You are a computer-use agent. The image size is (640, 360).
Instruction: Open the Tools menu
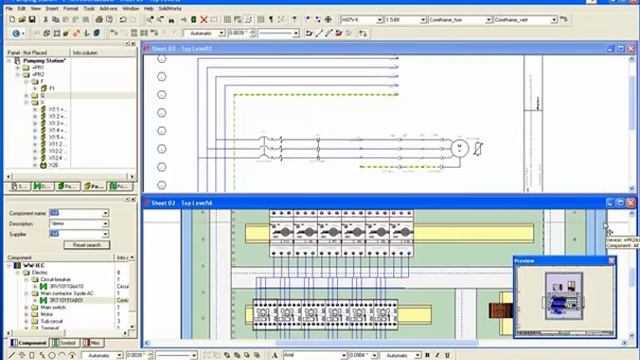pyautogui.click(x=89, y=9)
